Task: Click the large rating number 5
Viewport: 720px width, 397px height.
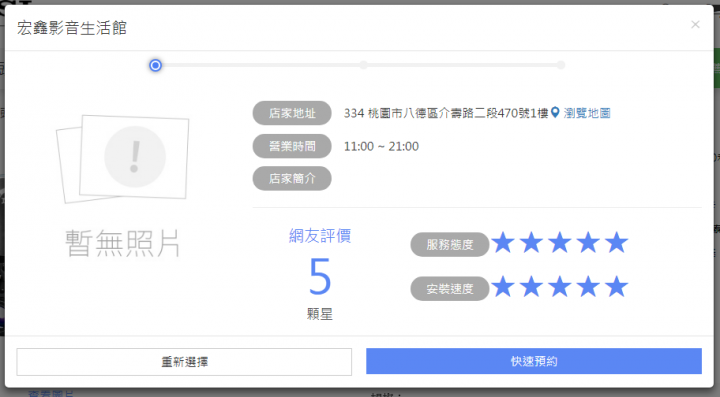Action: [x=320, y=276]
